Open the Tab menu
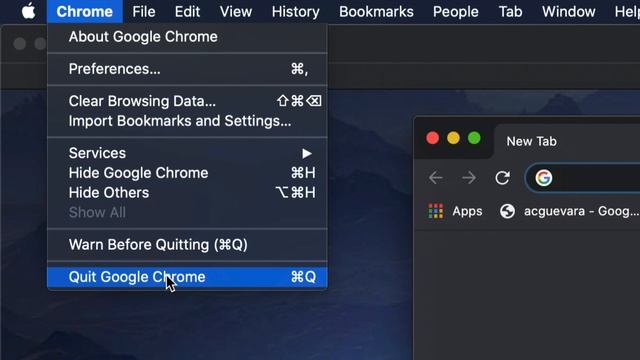Image resolution: width=640 pixels, height=360 pixels. click(510, 11)
